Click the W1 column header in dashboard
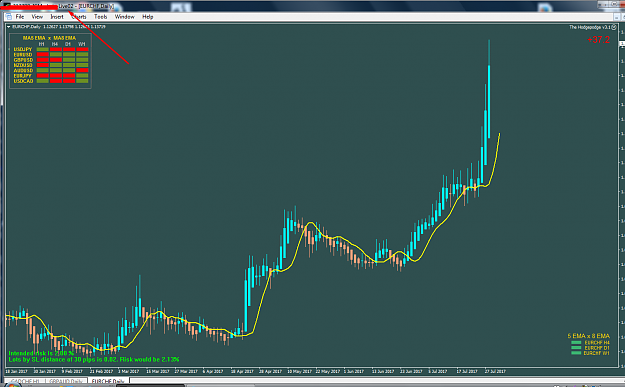The height and width of the screenshot is (387, 625). 82,44
